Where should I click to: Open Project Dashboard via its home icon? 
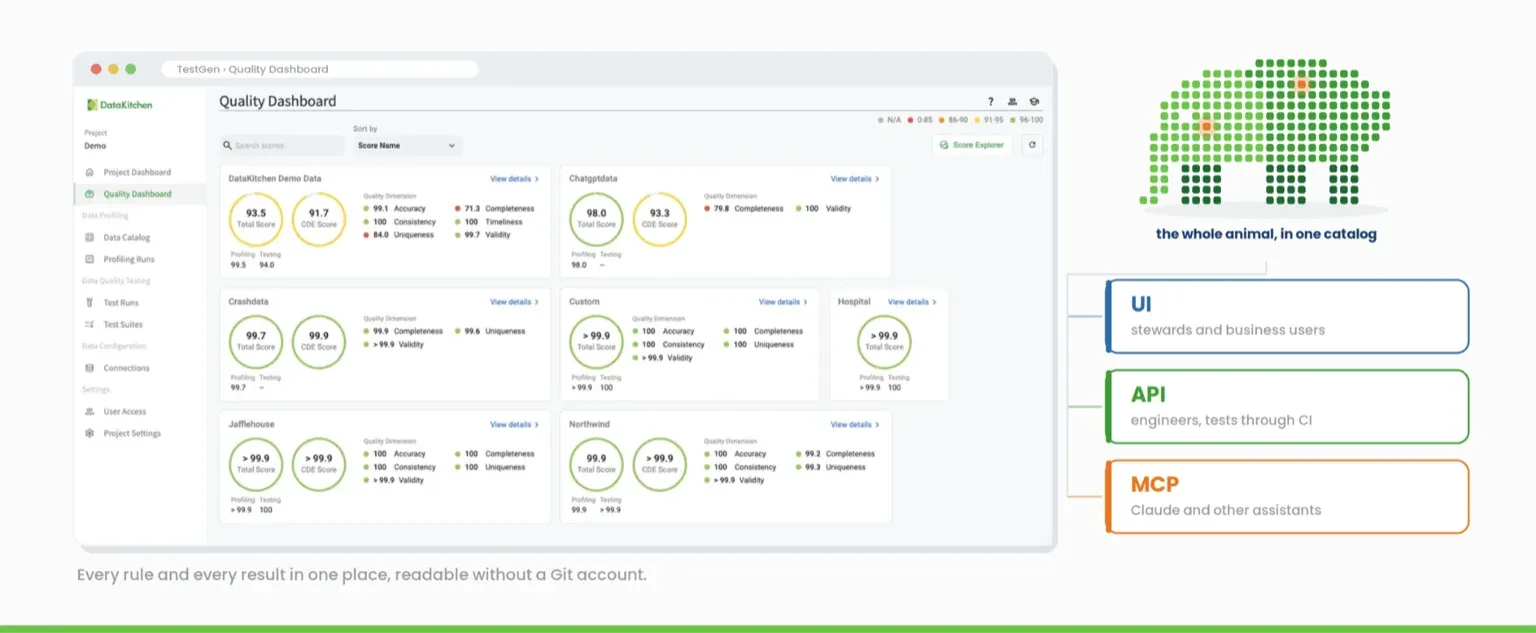[x=90, y=172]
